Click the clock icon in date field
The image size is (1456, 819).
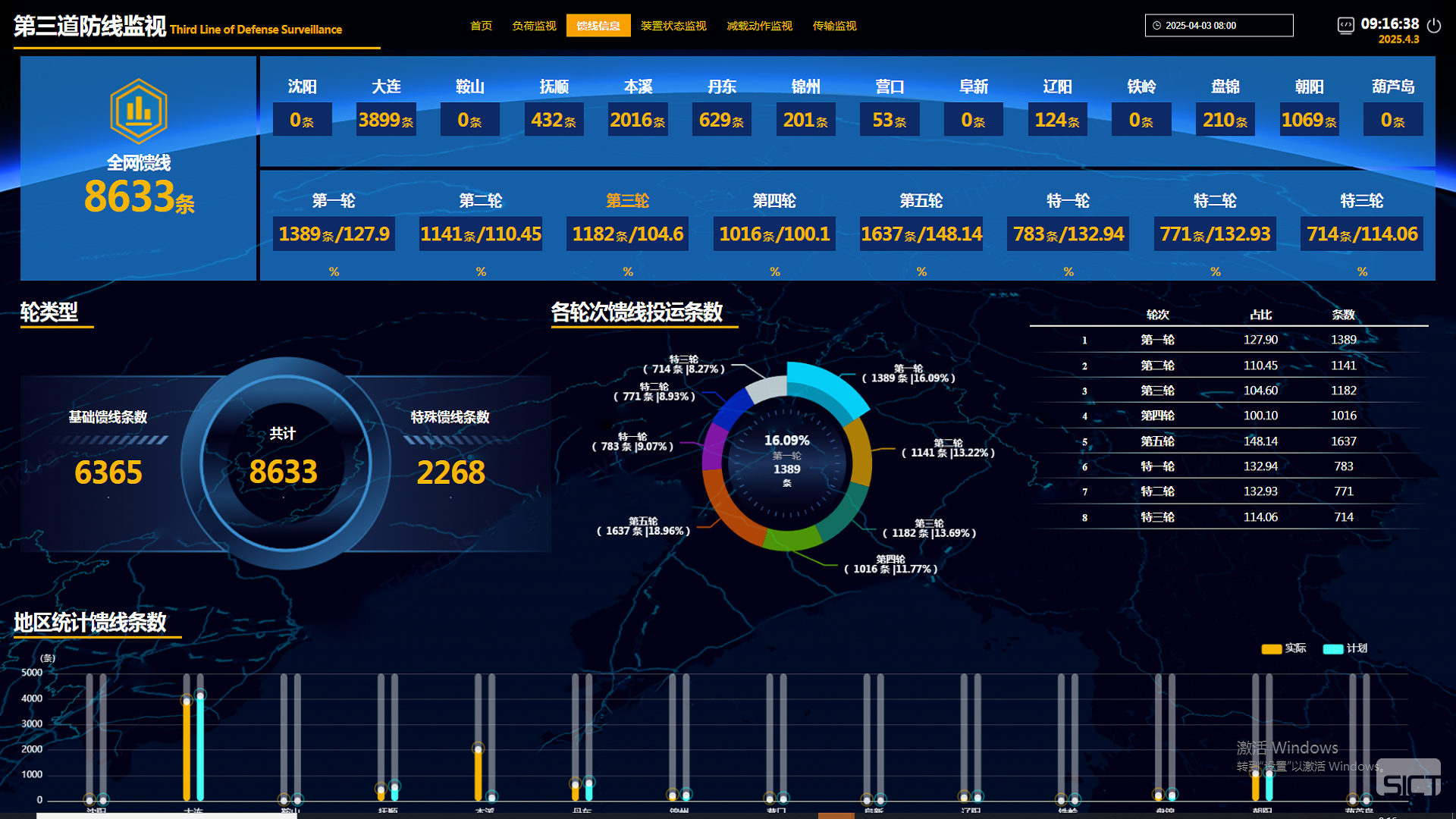1157,26
